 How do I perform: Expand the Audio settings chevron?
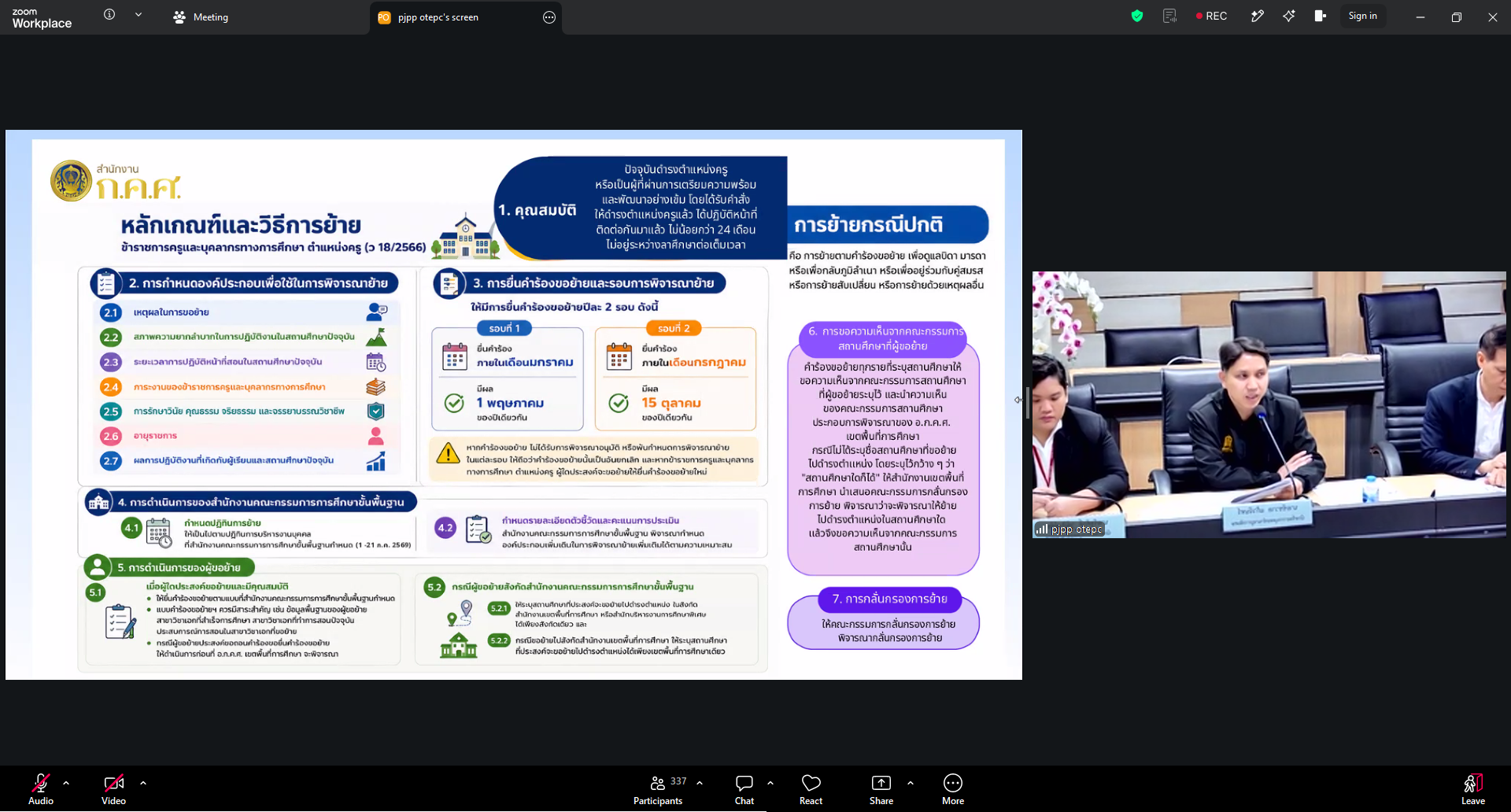pos(66,783)
